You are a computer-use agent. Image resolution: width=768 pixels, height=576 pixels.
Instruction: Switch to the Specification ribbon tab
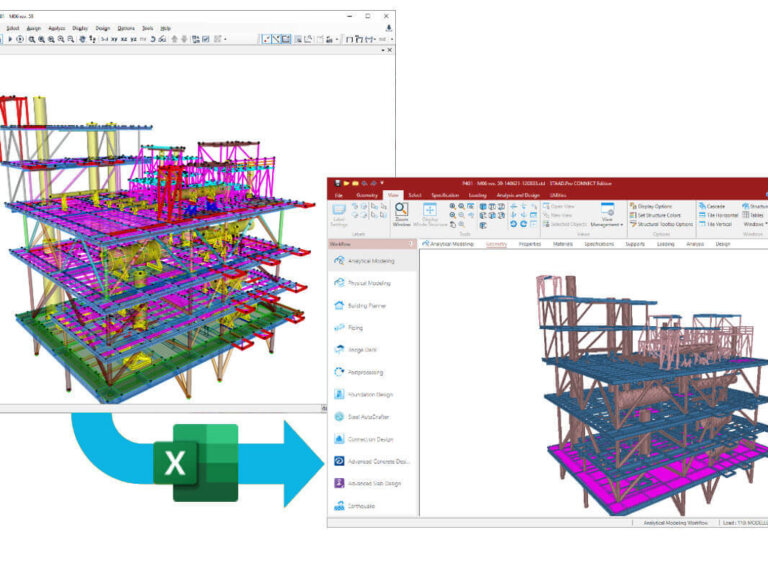445,195
